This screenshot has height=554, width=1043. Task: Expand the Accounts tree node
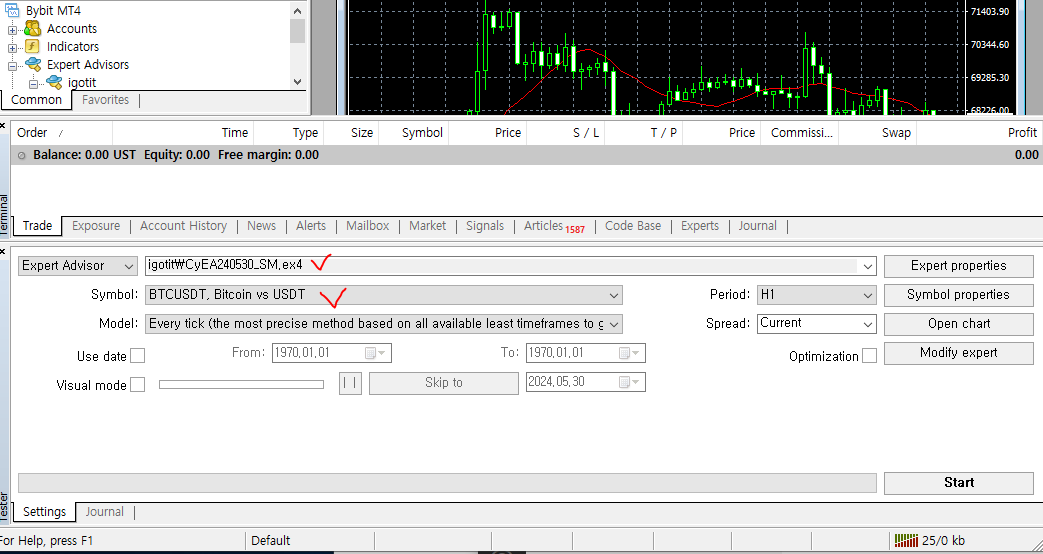12,30
